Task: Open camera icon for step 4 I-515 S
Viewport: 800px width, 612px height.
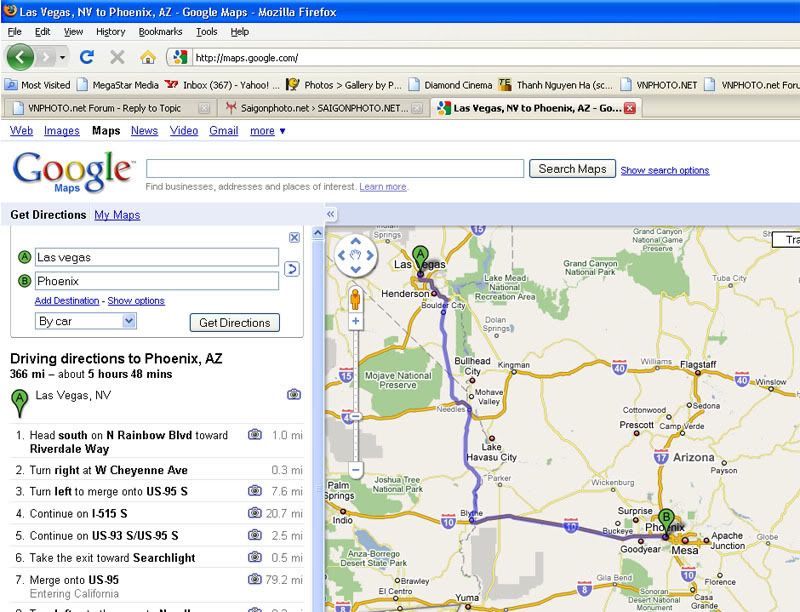Action: coord(255,513)
